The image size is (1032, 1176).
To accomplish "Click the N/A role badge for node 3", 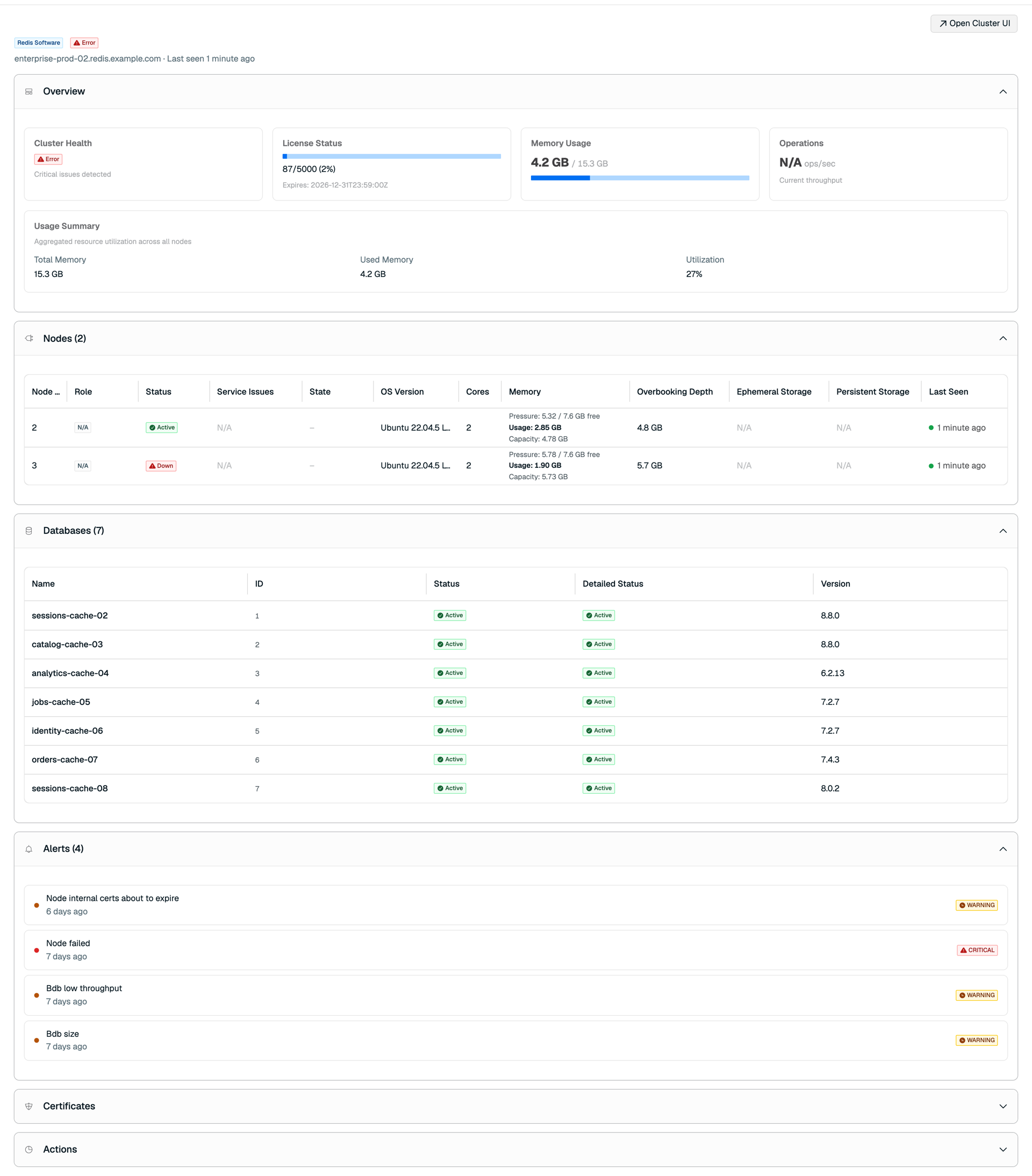I will click(x=83, y=466).
